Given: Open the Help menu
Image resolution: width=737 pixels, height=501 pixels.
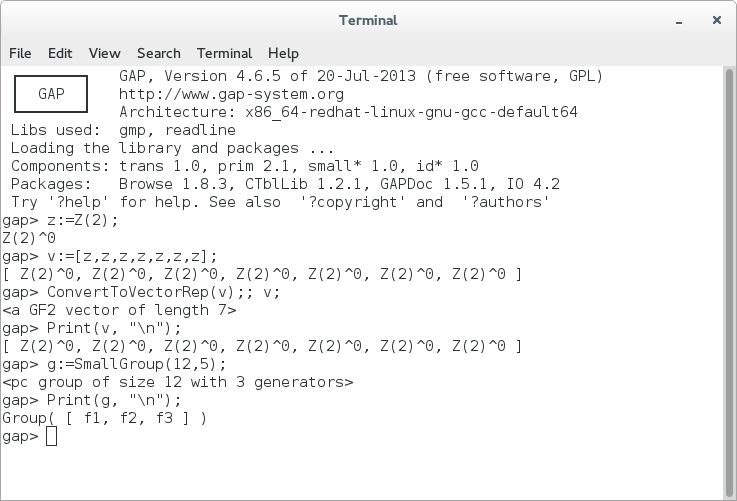Looking at the screenshot, I should (x=283, y=53).
